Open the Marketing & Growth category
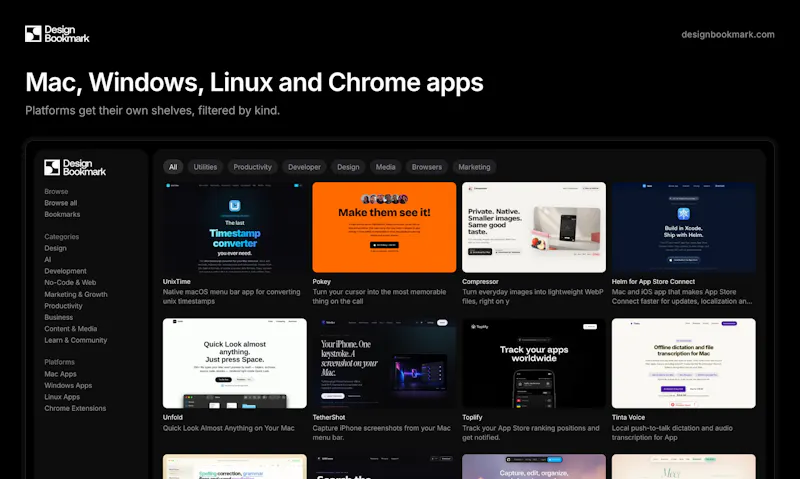The width and height of the screenshot is (800, 479). (x=76, y=294)
